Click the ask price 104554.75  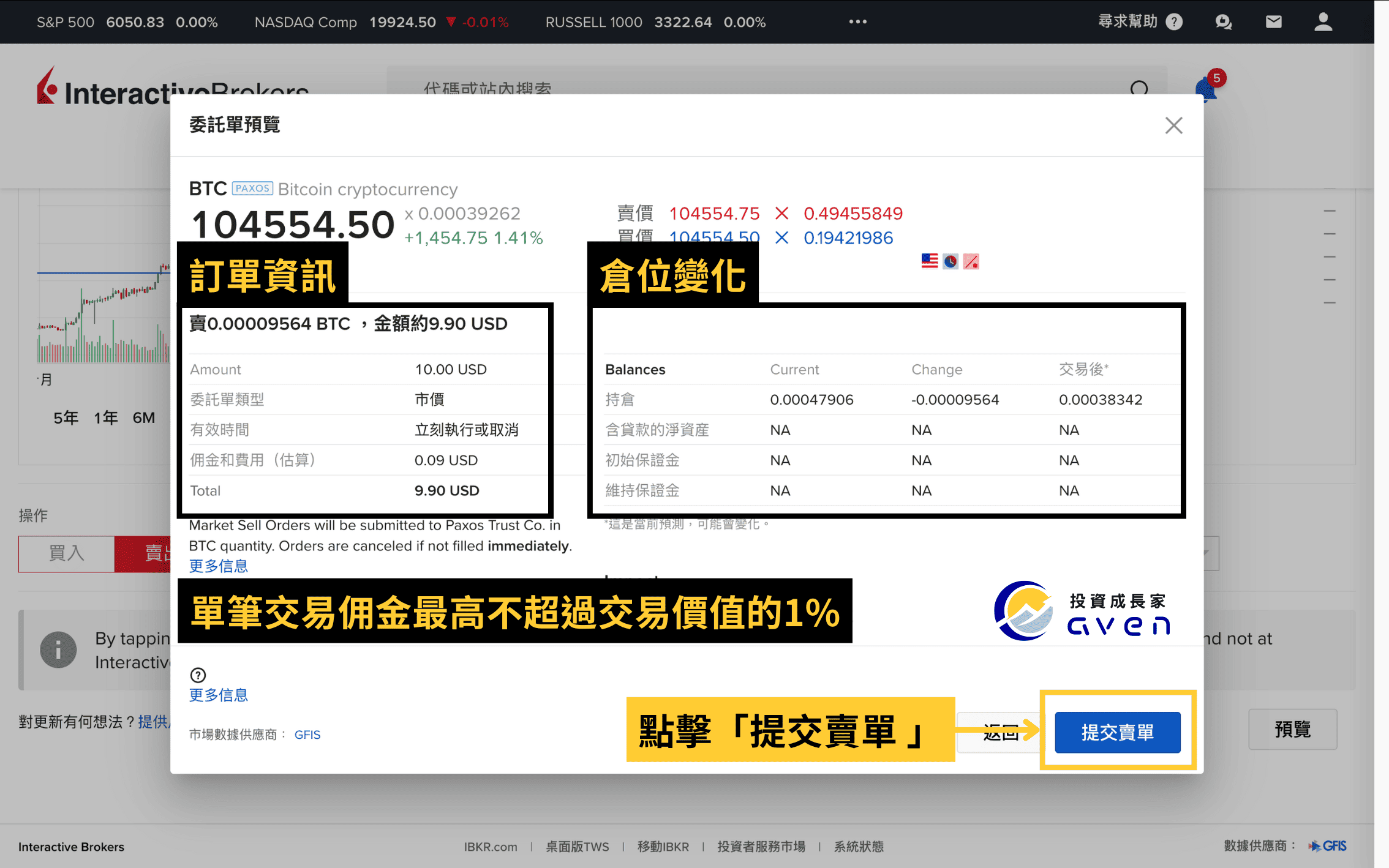(714, 214)
